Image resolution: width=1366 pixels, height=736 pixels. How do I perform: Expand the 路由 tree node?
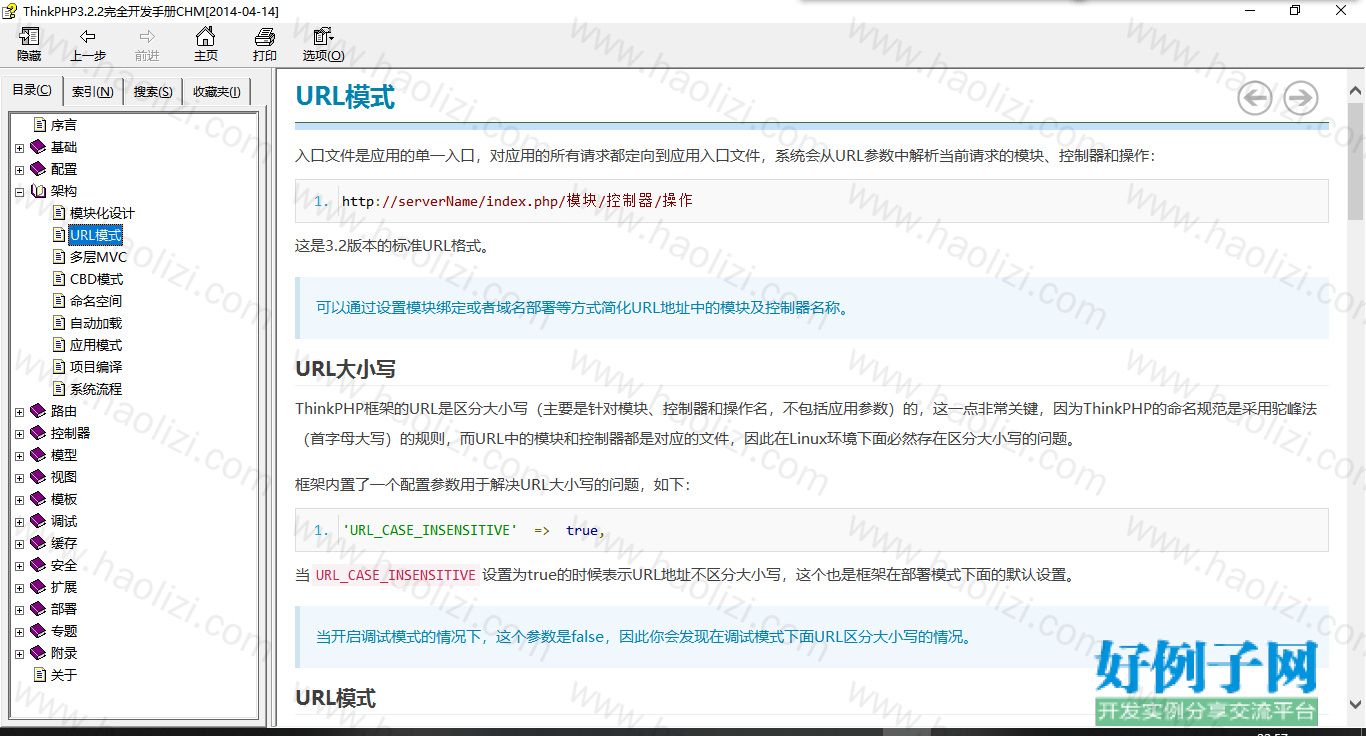tap(20, 412)
